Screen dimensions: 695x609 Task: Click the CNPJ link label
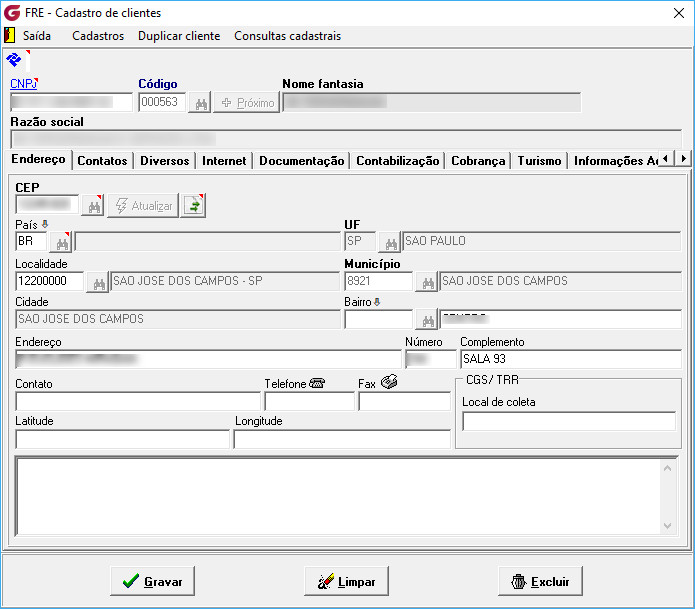(x=24, y=84)
